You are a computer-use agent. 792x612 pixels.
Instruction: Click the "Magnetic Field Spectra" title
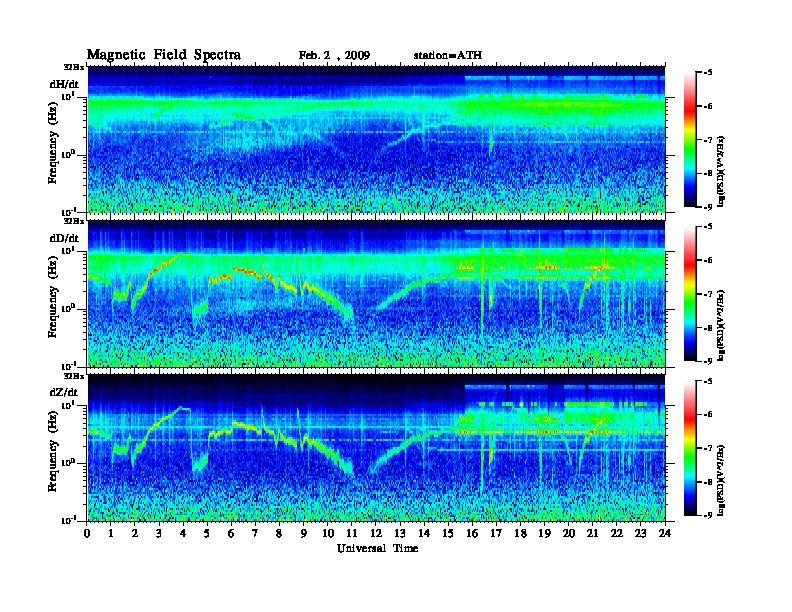click(164, 55)
